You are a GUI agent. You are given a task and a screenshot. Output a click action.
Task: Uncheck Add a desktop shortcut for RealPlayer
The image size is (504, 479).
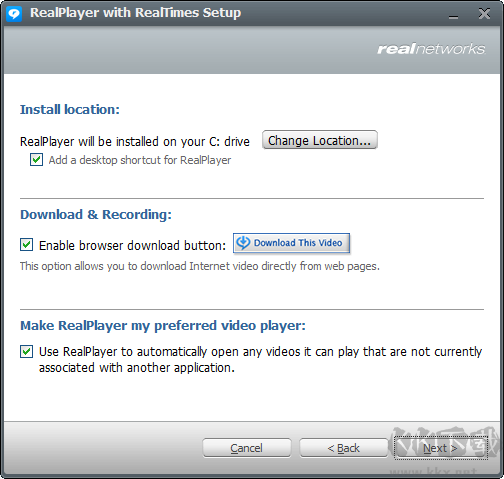point(36,160)
